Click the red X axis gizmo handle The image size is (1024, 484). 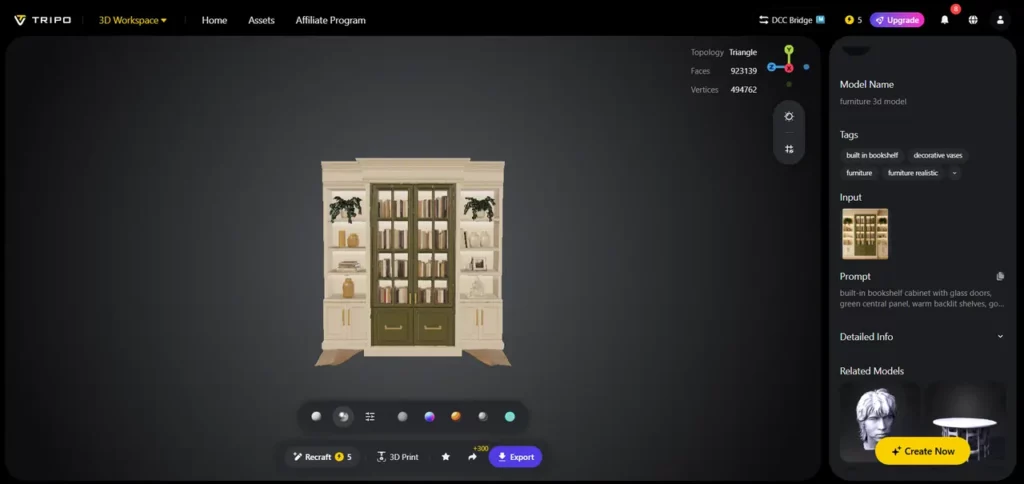[x=789, y=68]
